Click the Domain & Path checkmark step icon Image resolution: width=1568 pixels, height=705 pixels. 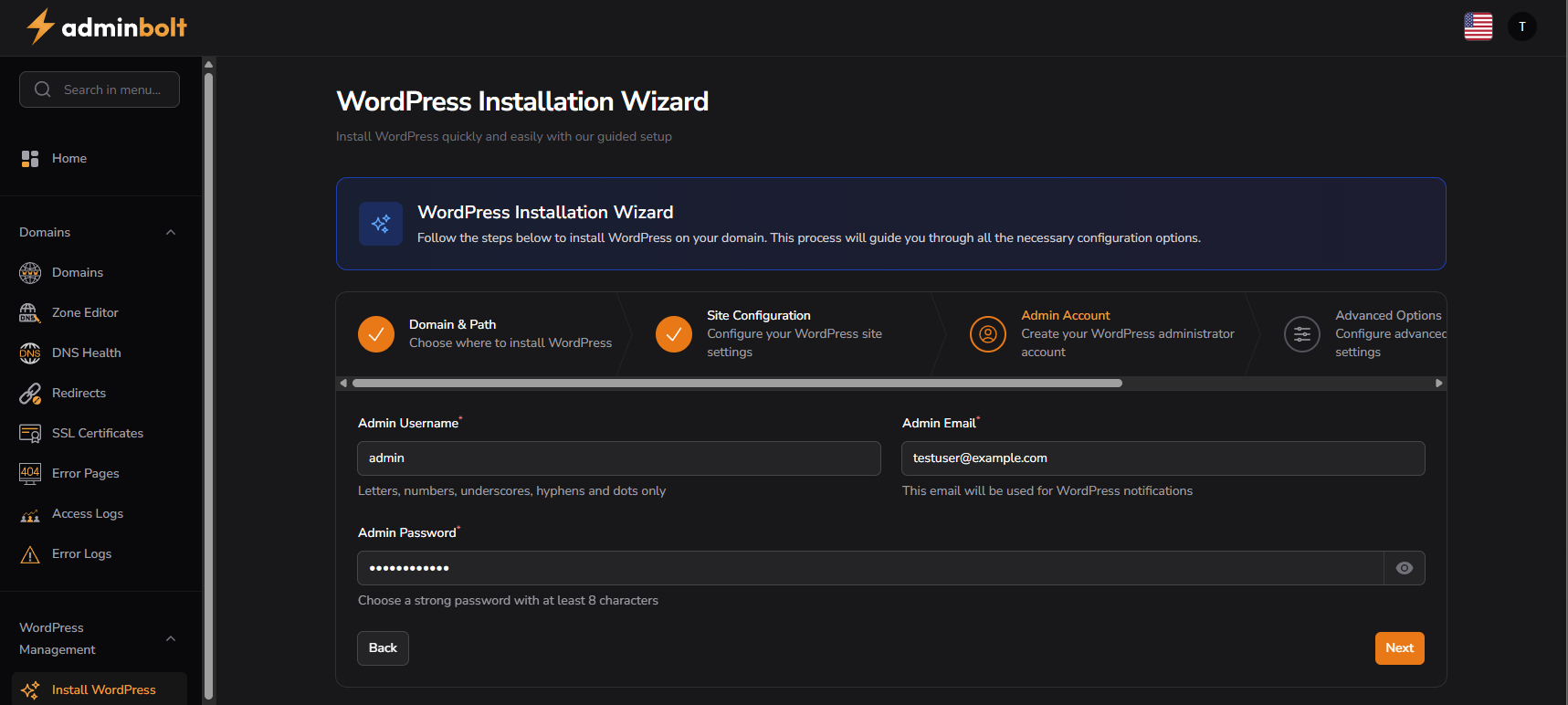coord(376,334)
